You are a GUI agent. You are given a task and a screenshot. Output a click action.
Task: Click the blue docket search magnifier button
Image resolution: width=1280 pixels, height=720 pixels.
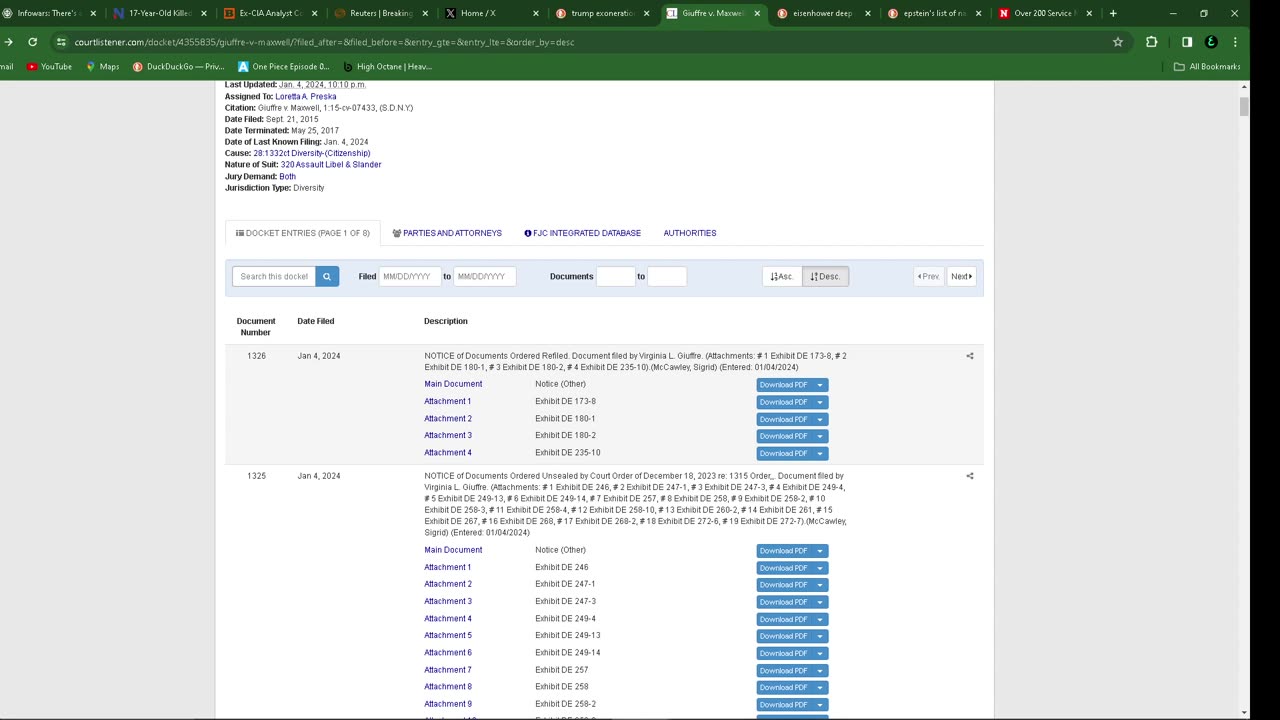(327, 276)
